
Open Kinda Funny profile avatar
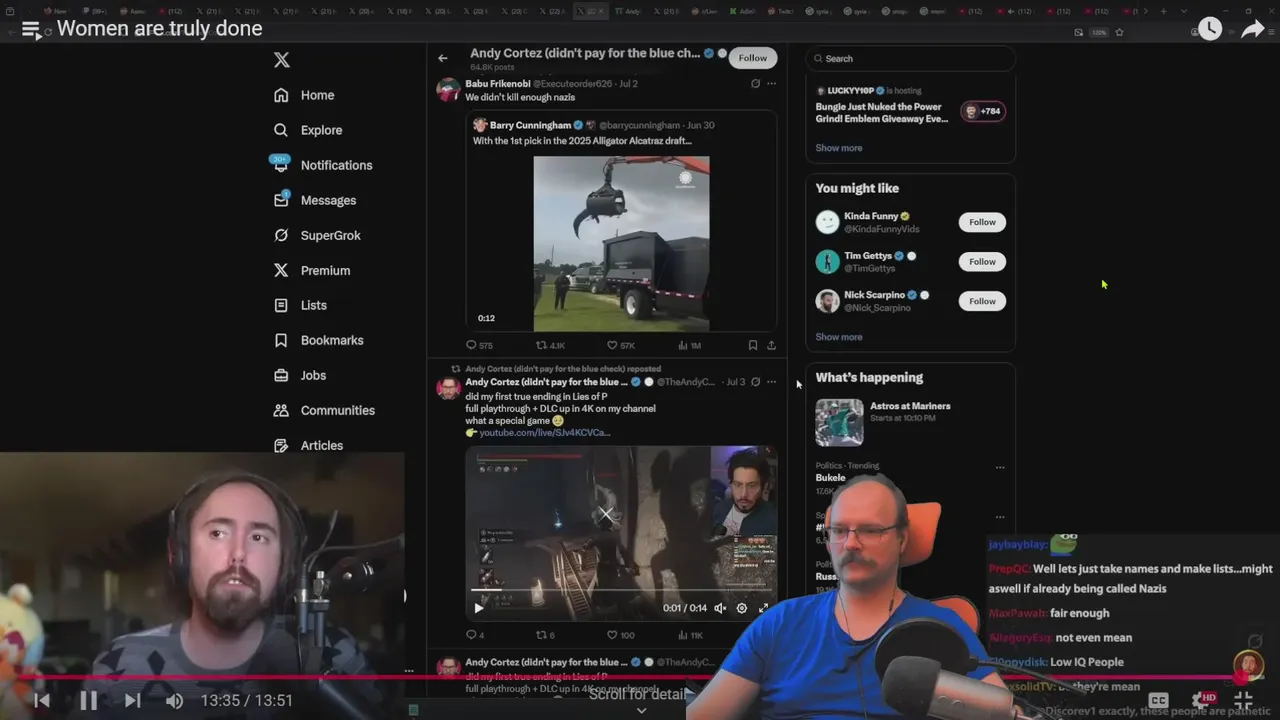(x=827, y=222)
